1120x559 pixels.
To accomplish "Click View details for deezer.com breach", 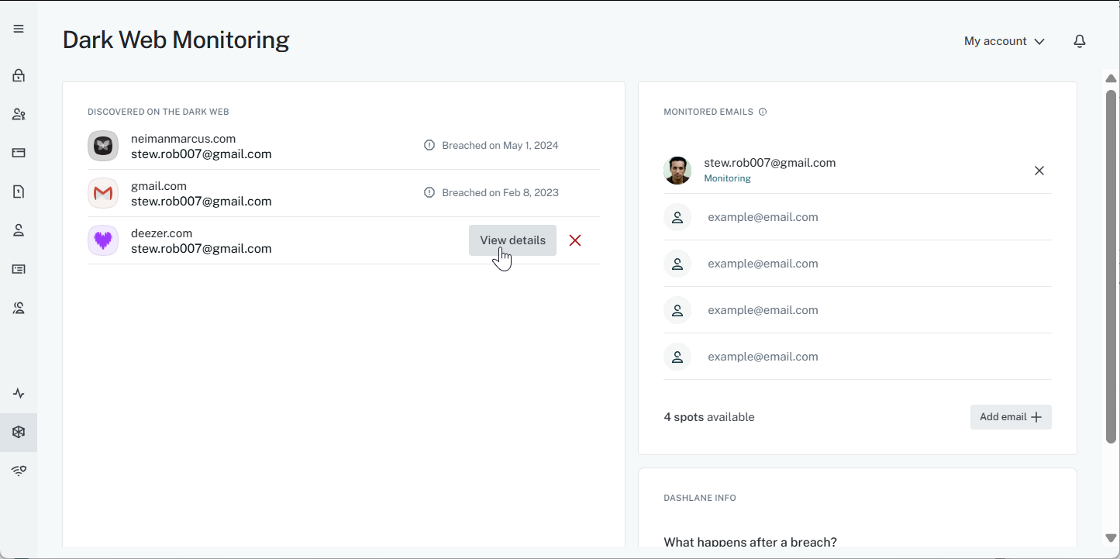I will coord(512,241).
